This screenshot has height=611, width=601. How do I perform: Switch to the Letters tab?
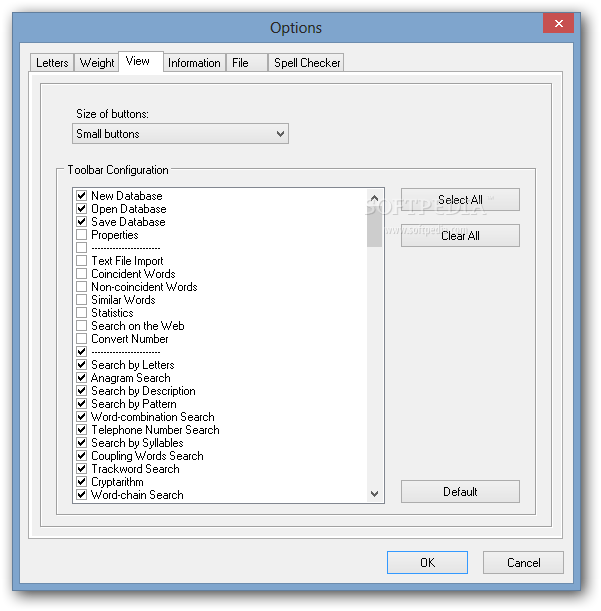point(52,63)
